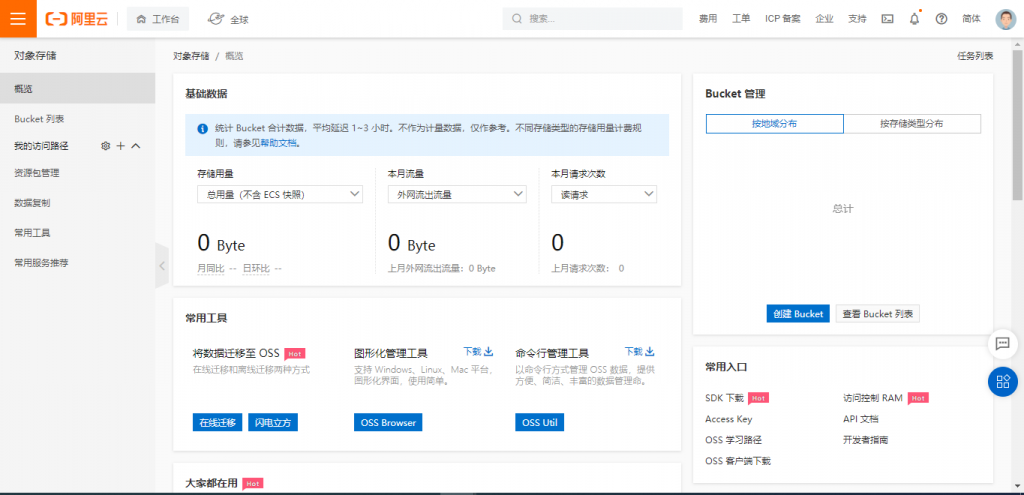Image resolution: width=1024 pixels, height=495 pixels.
Task: Click the info icon in the blue notice
Action: pos(202,128)
